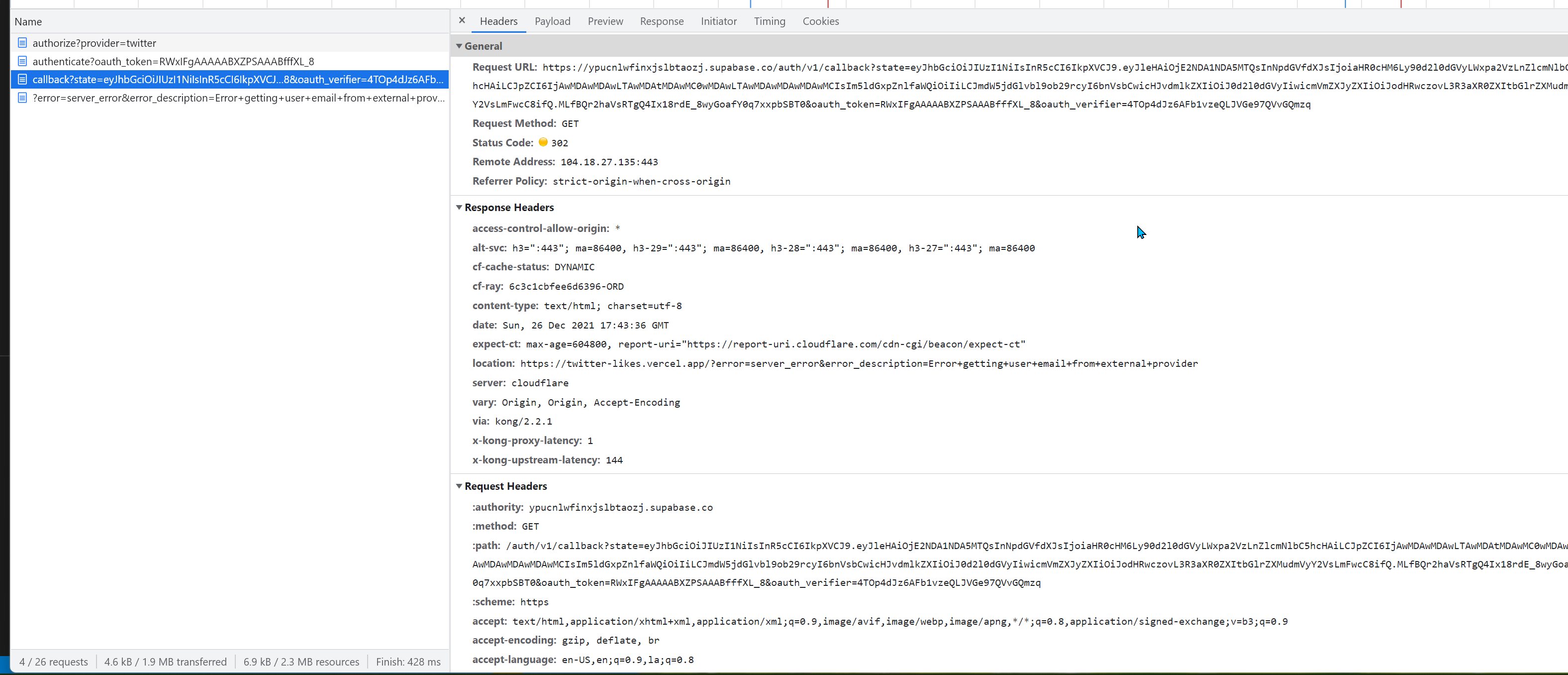Open the Initiator tab
This screenshot has height=675, width=1568.
(719, 21)
